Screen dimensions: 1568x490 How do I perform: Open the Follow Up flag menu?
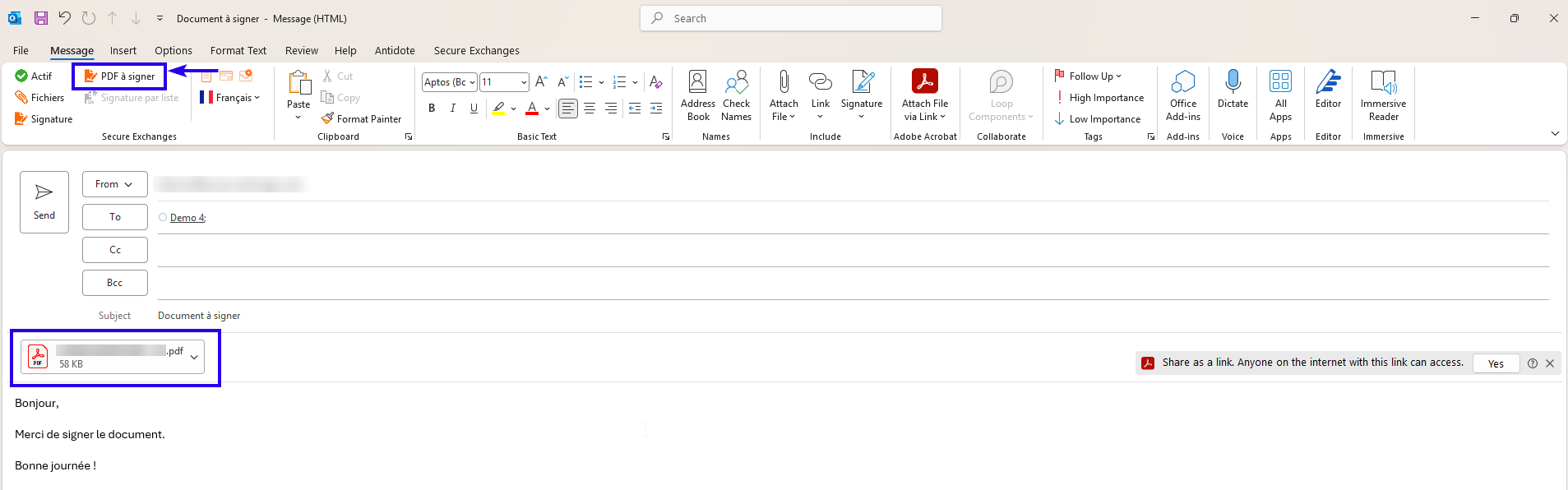1088,76
